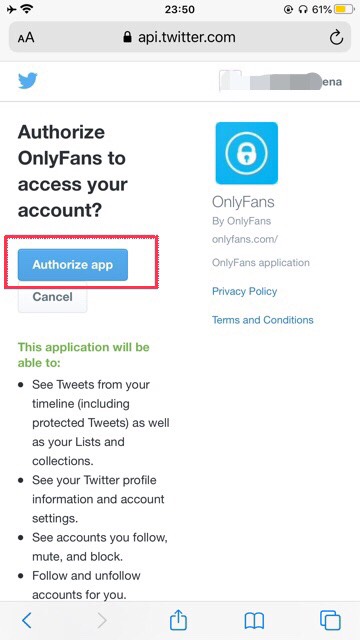The image size is (360, 640).
Task: Show open tabs with the tabs icon
Action: coord(330,620)
